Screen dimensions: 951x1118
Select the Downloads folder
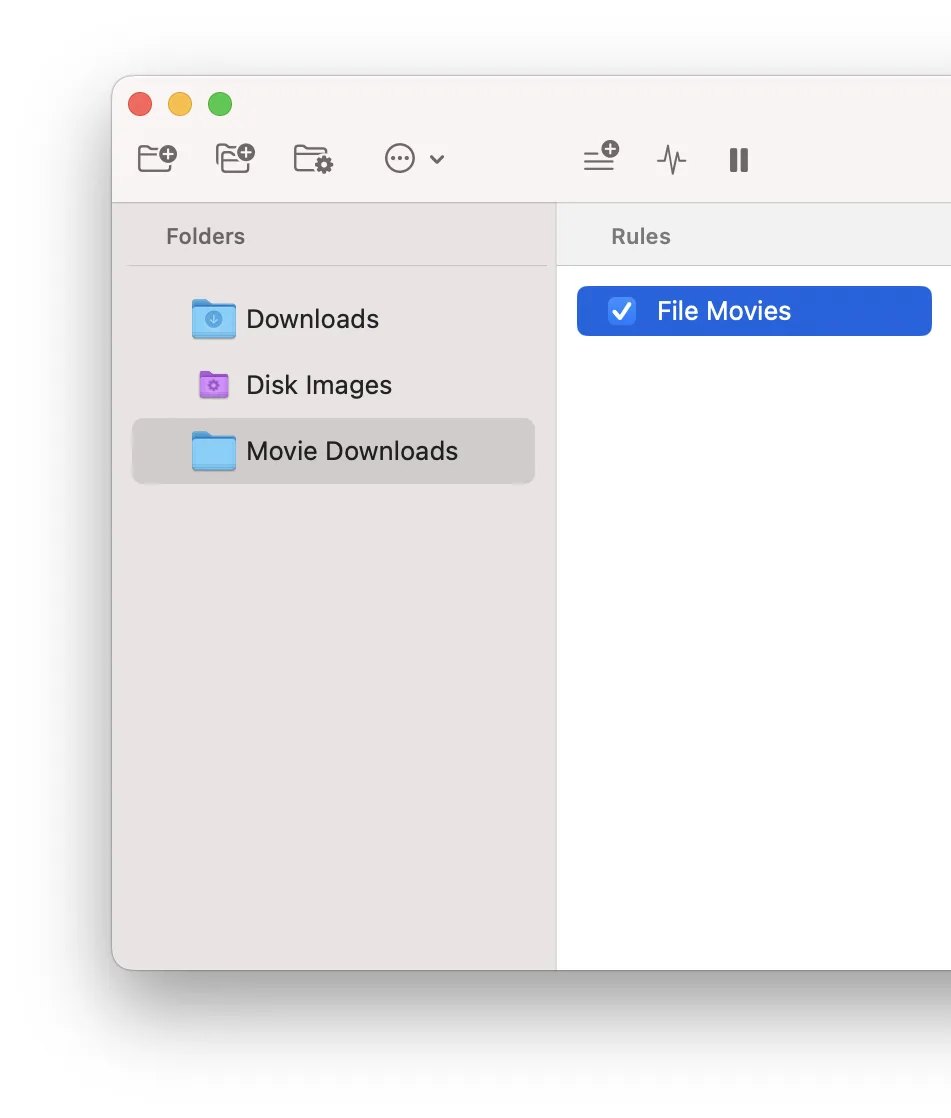click(x=333, y=319)
